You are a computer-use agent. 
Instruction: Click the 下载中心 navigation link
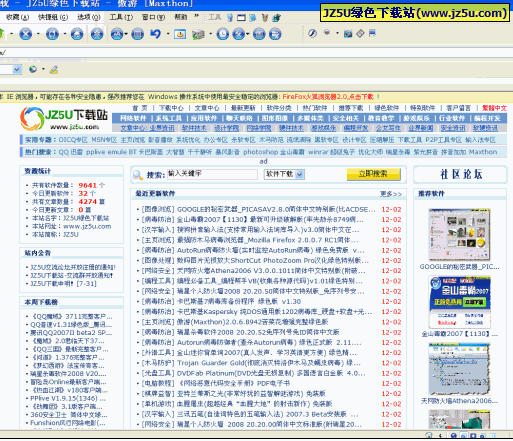click(171, 108)
